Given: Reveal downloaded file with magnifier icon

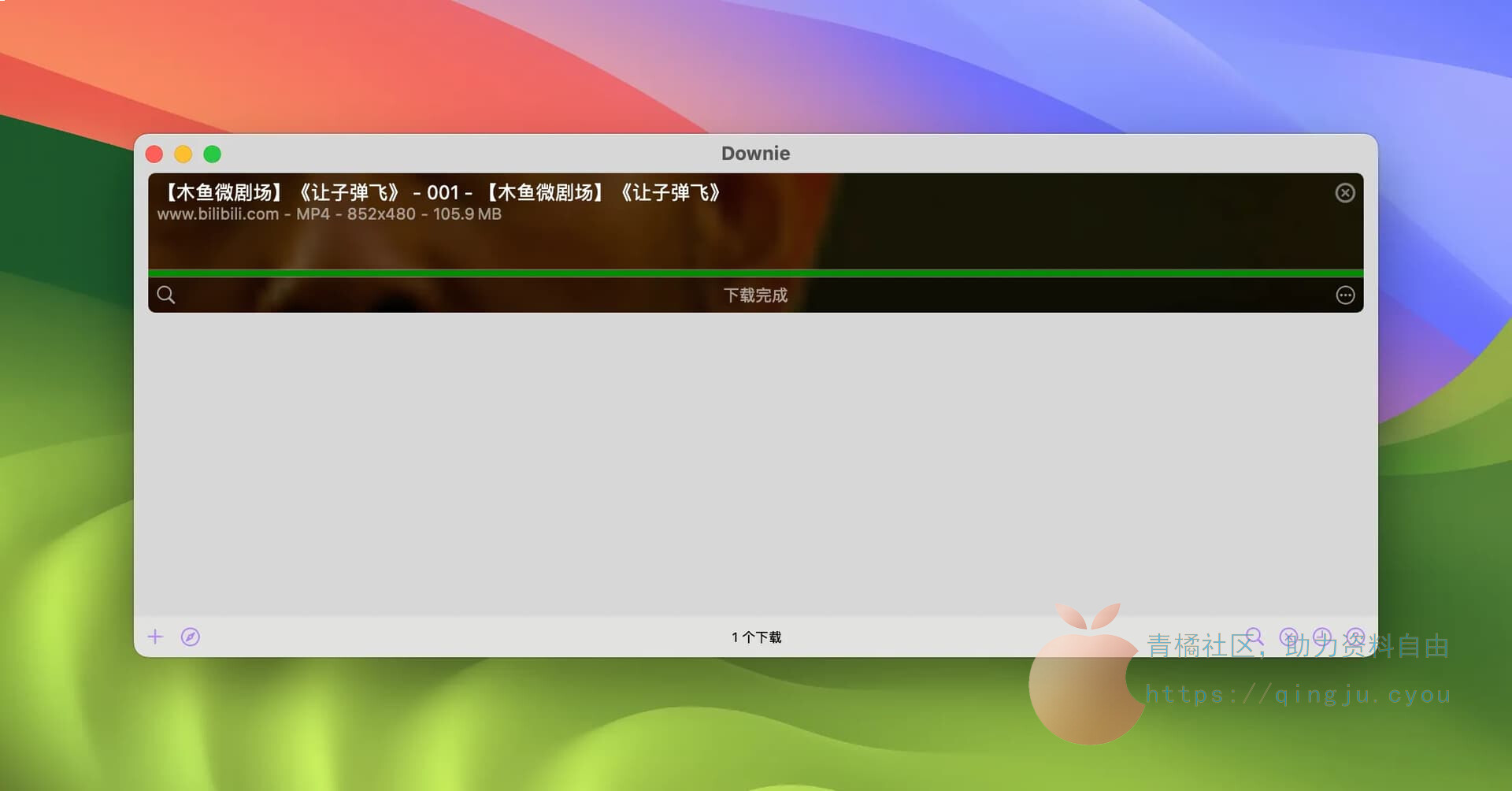Looking at the screenshot, I should click(166, 295).
